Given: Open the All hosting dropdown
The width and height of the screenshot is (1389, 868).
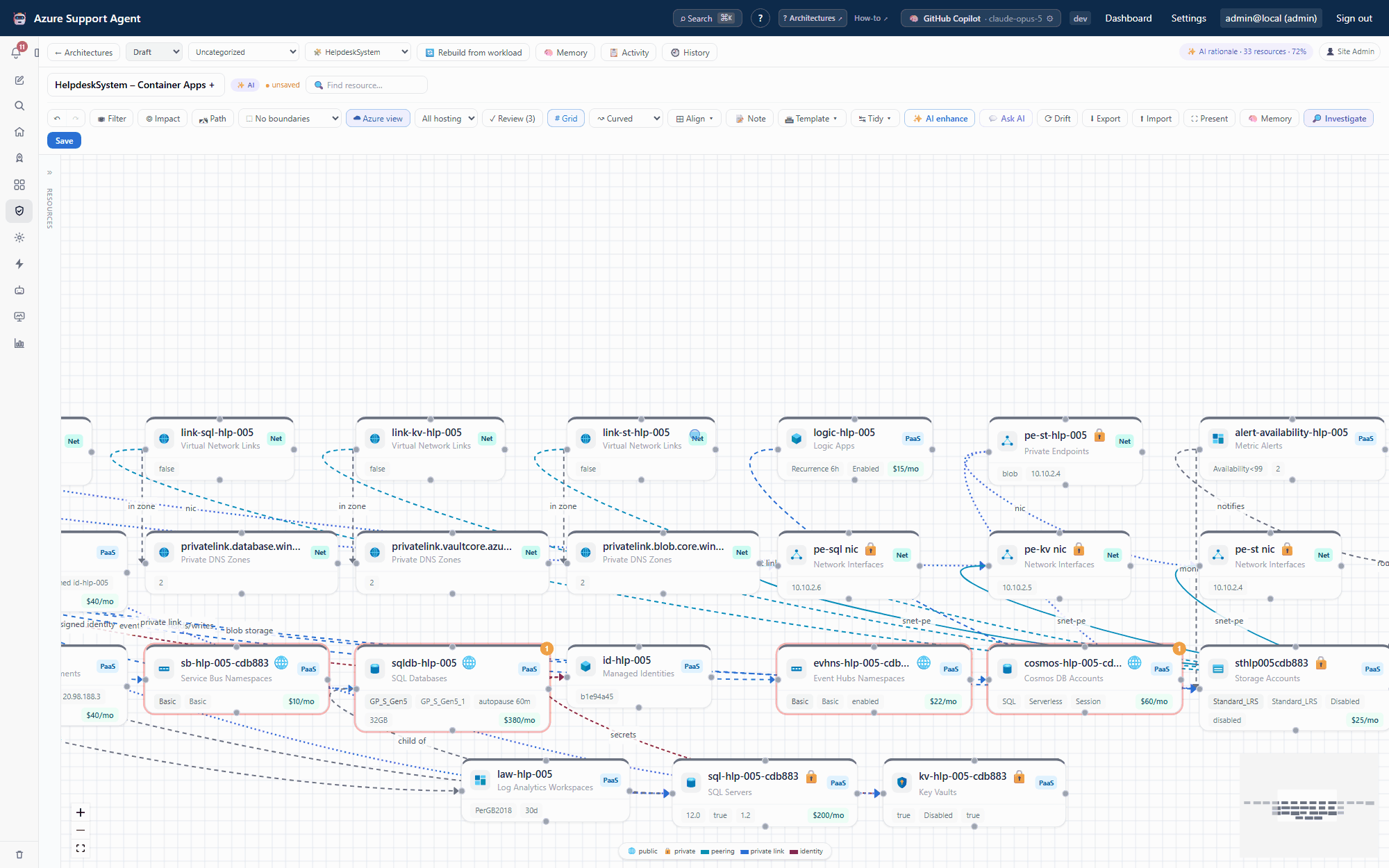Looking at the screenshot, I should coord(446,119).
